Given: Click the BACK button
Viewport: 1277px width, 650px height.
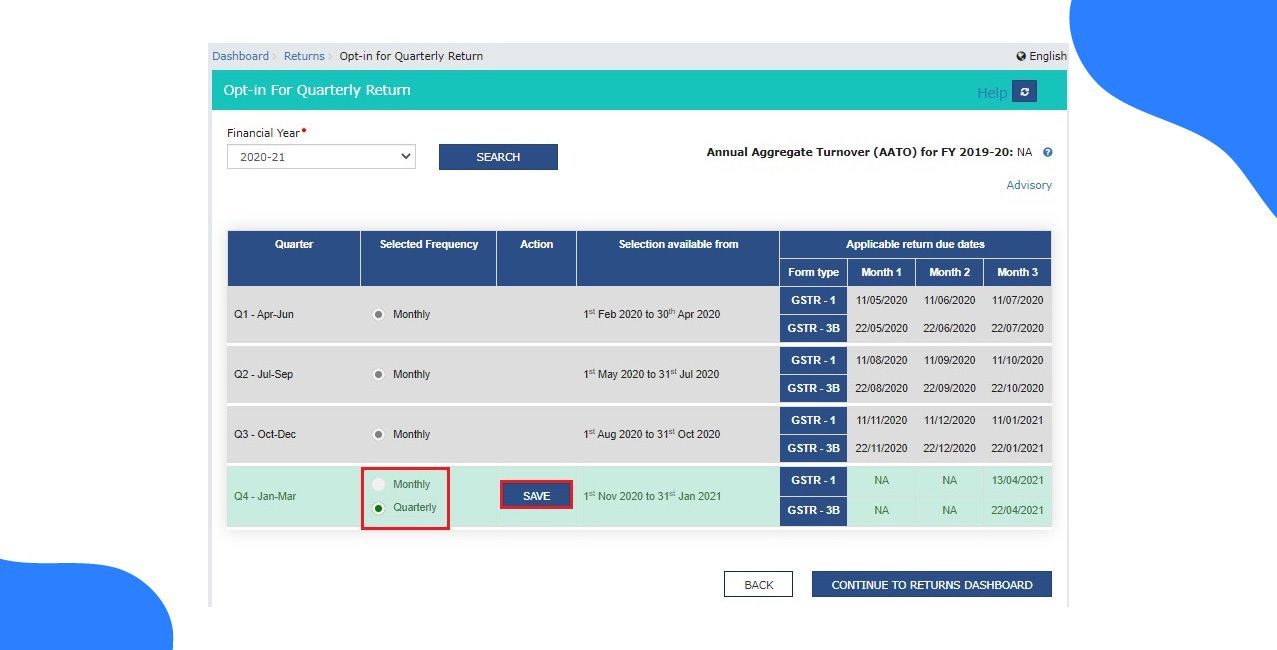Looking at the screenshot, I should [758, 584].
